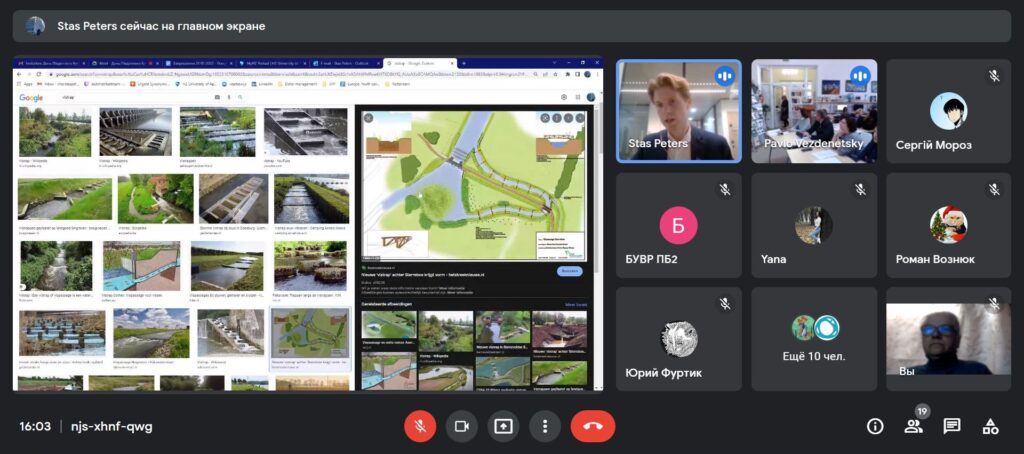Open the meeting details info icon
The width and height of the screenshot is (1024, 454).
875,426
